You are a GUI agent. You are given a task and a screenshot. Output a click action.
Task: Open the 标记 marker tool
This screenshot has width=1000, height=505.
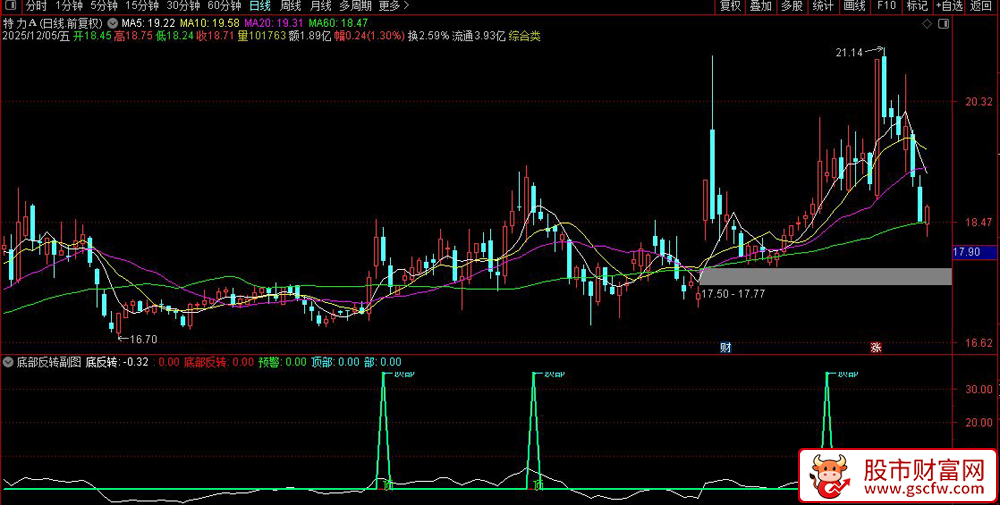click(917, 6)
